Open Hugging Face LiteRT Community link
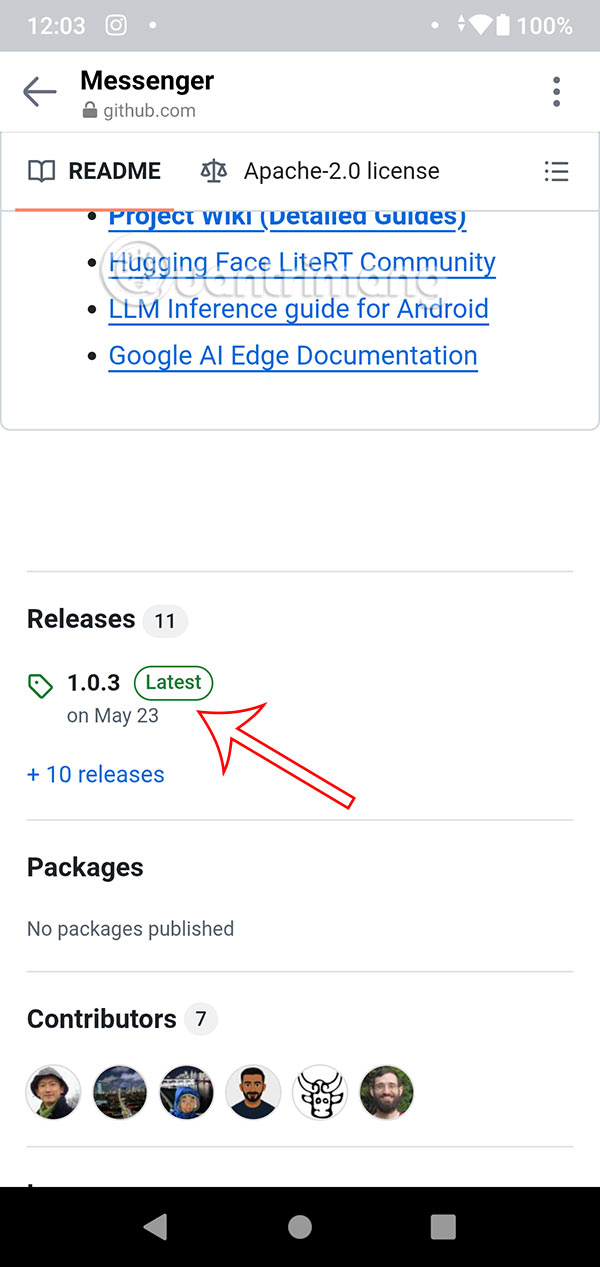 (301, 263)
